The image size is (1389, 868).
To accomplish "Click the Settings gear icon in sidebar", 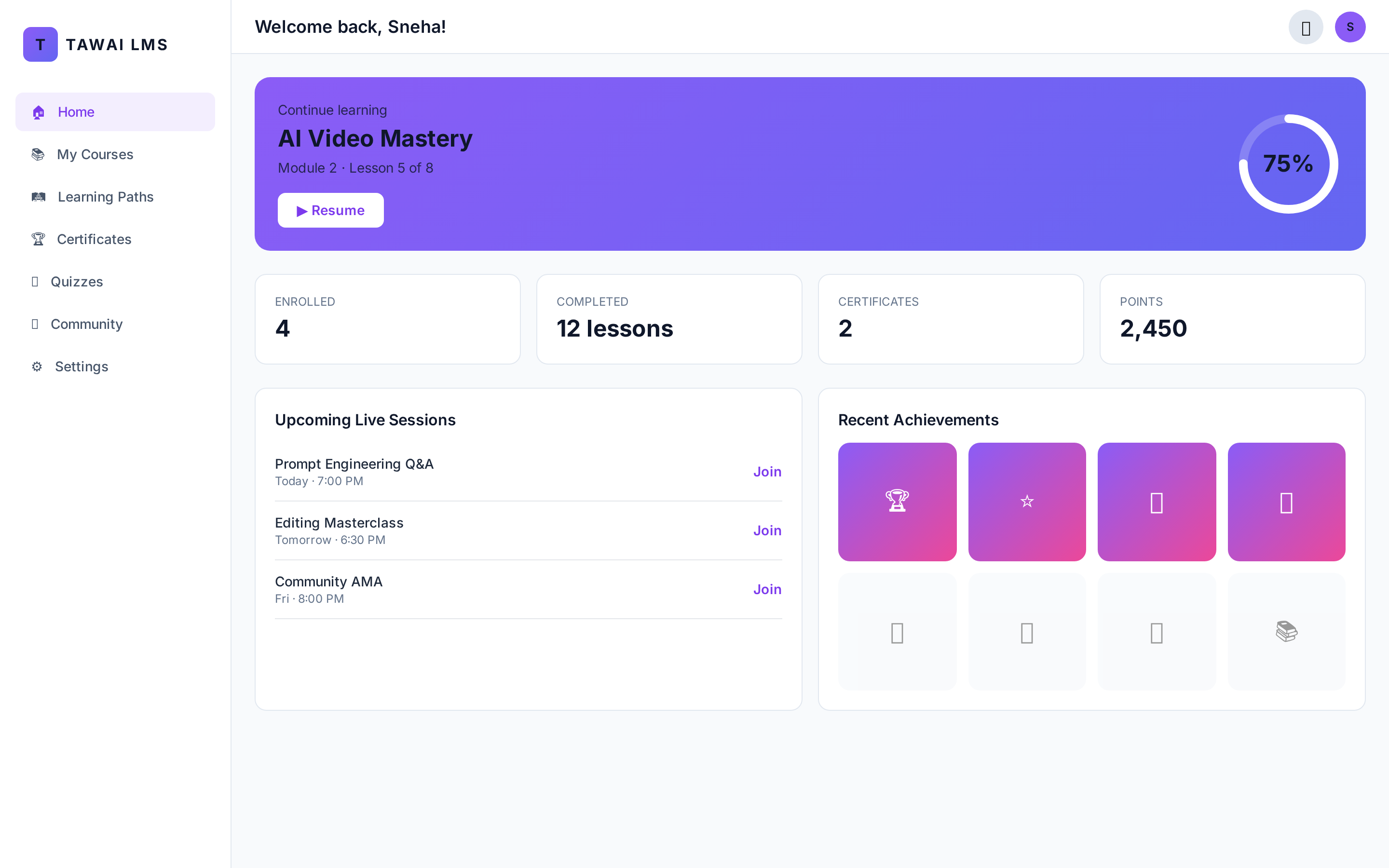I will pos(37,366).
